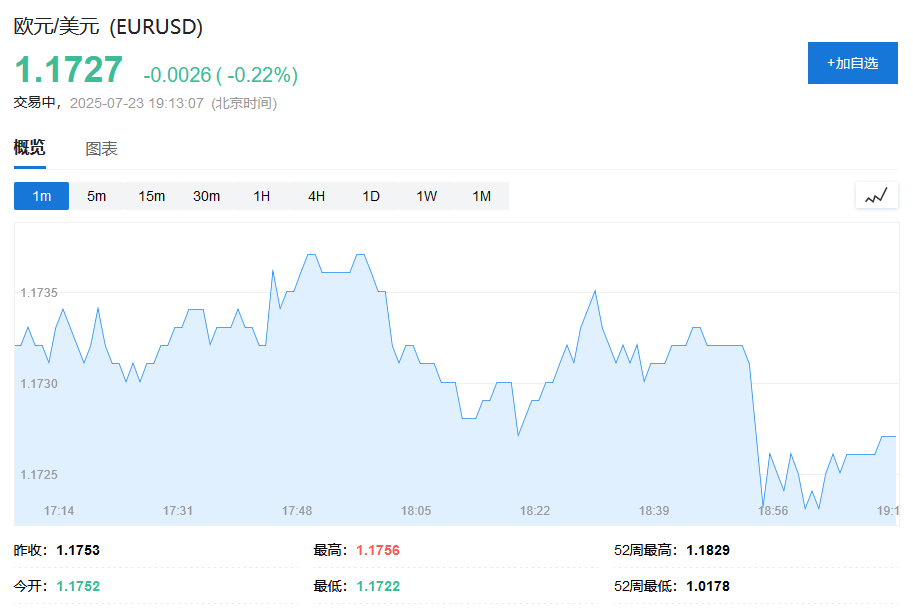Click the 1.1735 price axis label
913x610 pixels.
pos(39,293)
